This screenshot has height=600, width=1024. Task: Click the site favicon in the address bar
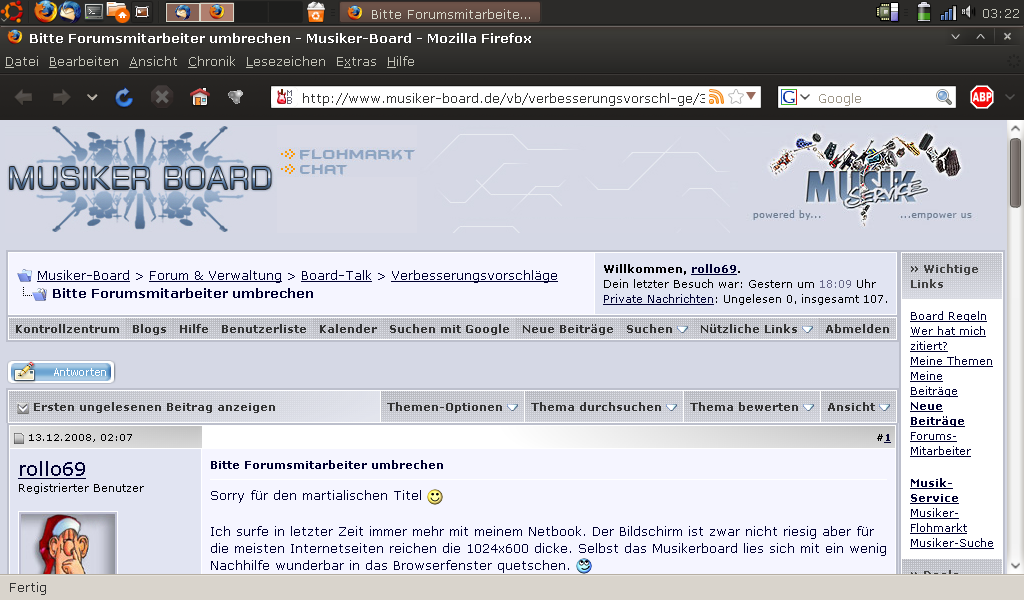[285, 97]
